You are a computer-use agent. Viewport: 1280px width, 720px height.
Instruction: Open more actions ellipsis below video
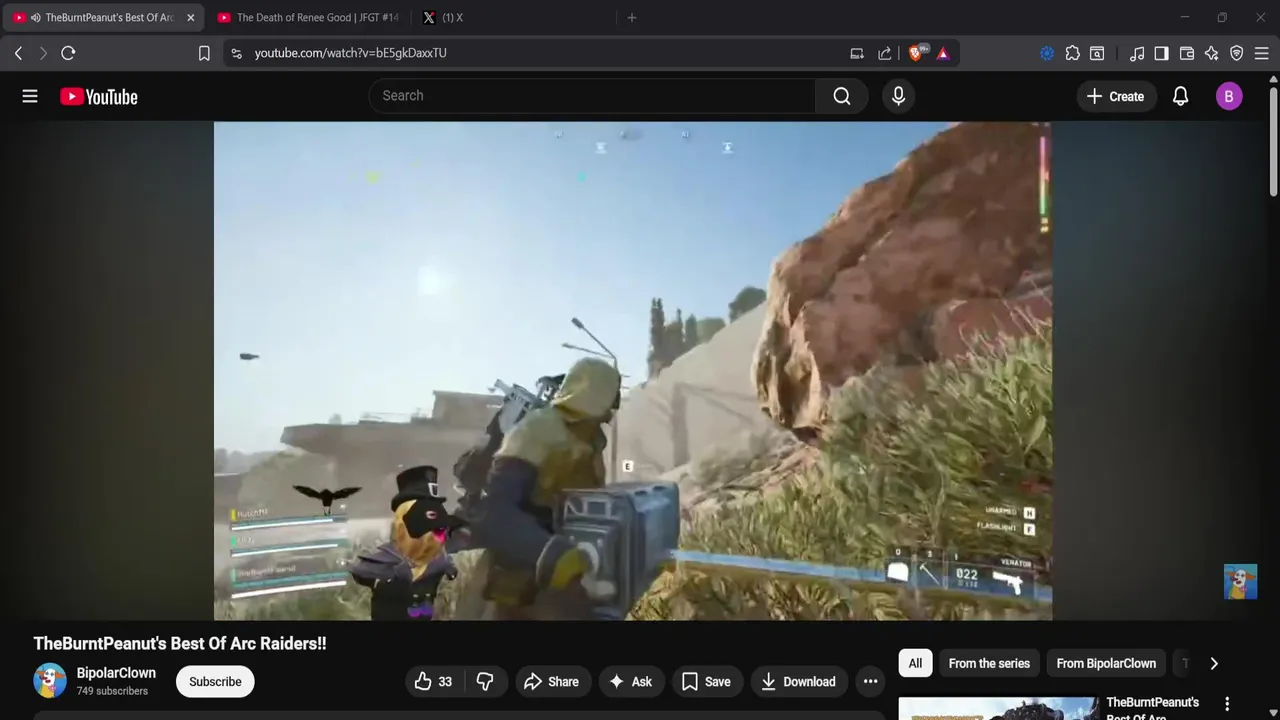[x=871, y=682]
